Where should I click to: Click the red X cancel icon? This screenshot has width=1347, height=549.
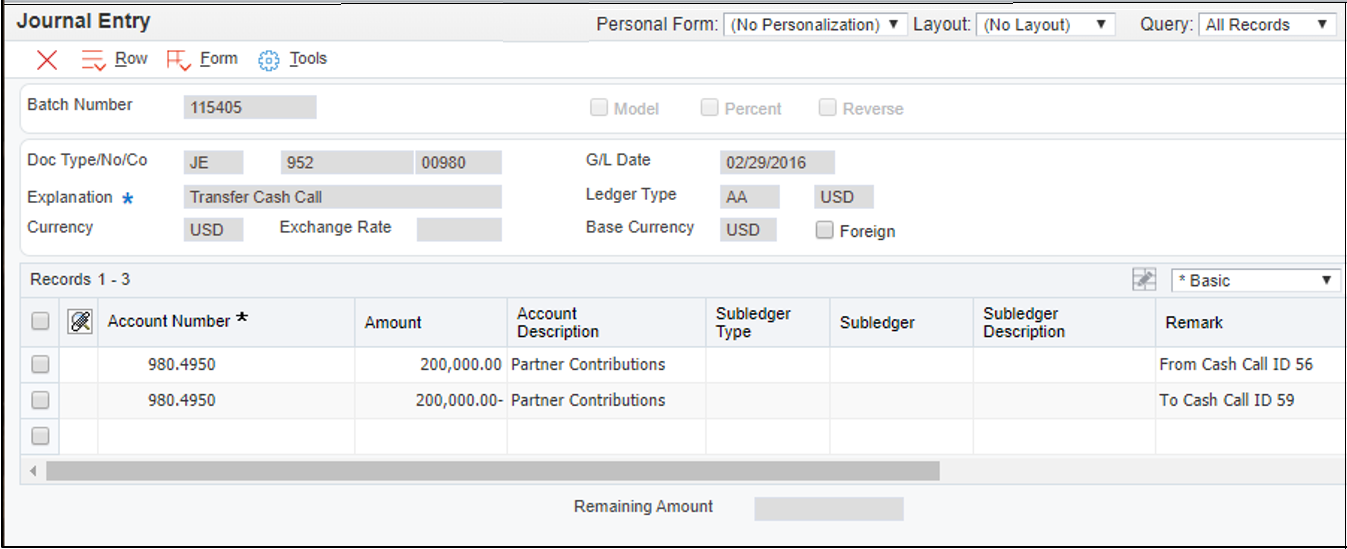pyautogui.click(x=47, y=60)
